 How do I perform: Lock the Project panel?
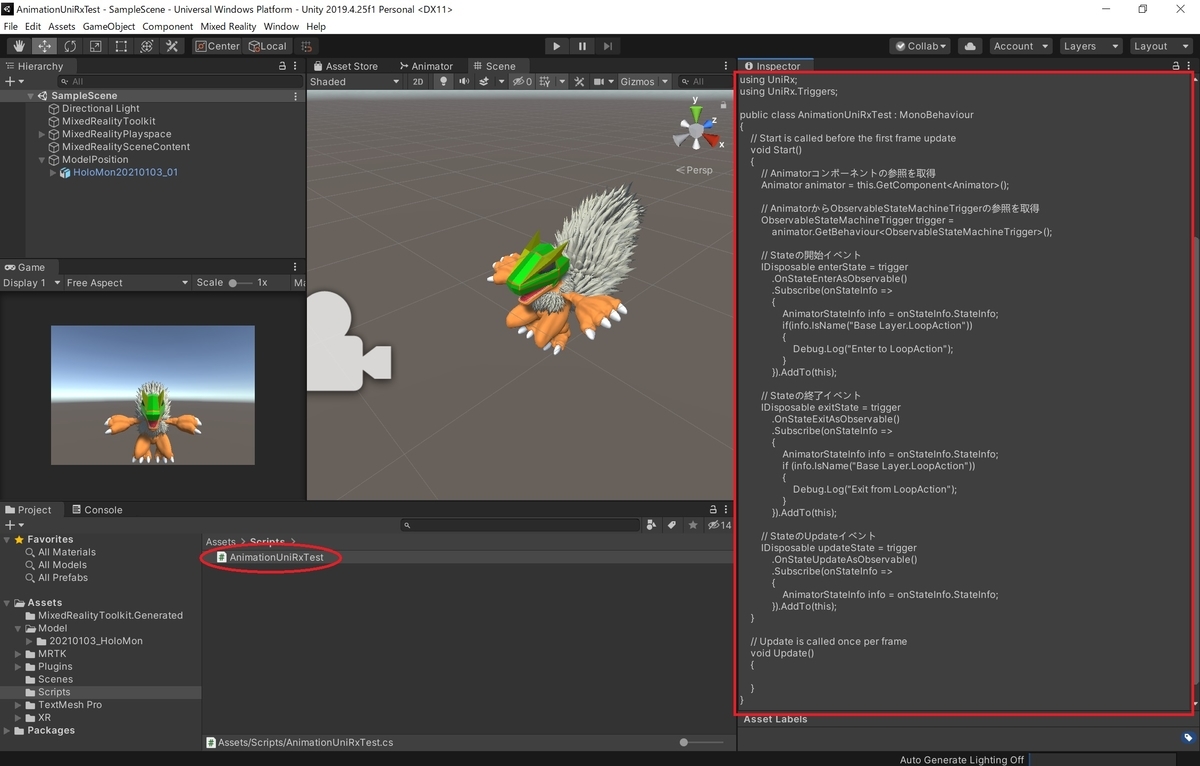pyautogui.click(x=713, y=509)
